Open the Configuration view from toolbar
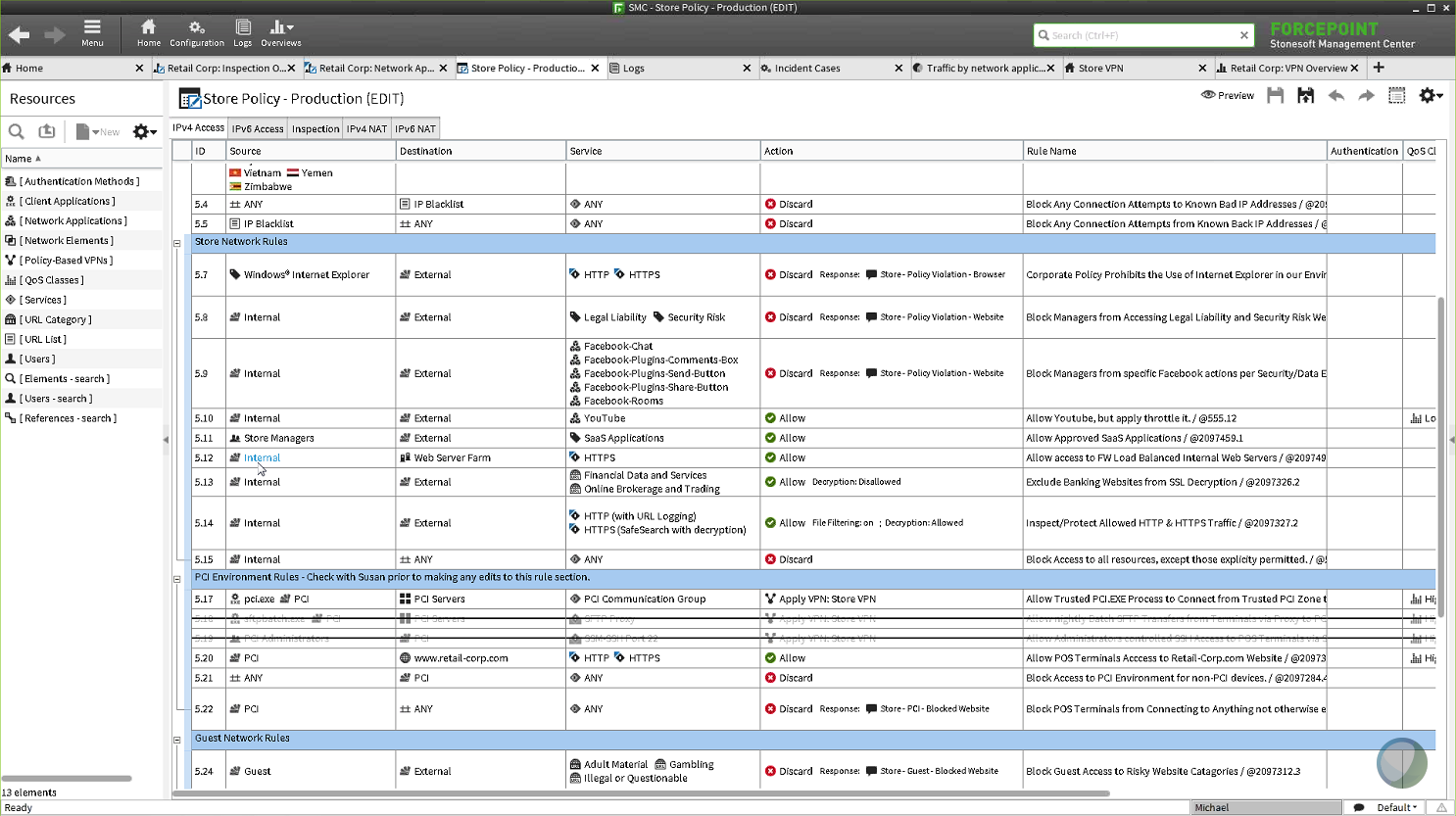The width and height of the screenshot is (1456, 816). [x=197, y=32]
